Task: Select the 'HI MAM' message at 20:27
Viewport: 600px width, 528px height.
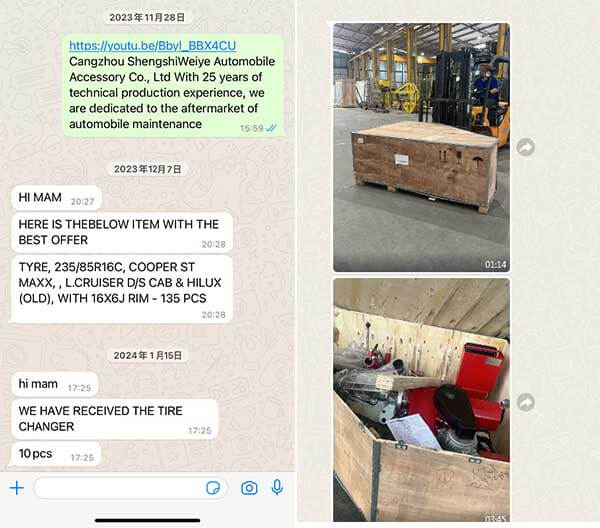Action: click(57, 198)
